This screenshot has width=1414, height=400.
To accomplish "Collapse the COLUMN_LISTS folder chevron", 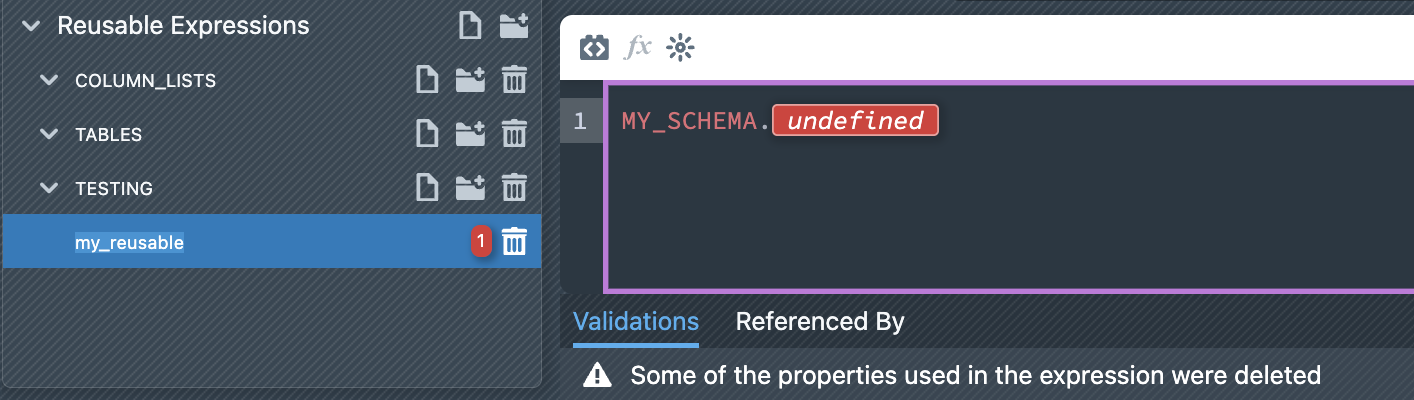I will point(50,80).
